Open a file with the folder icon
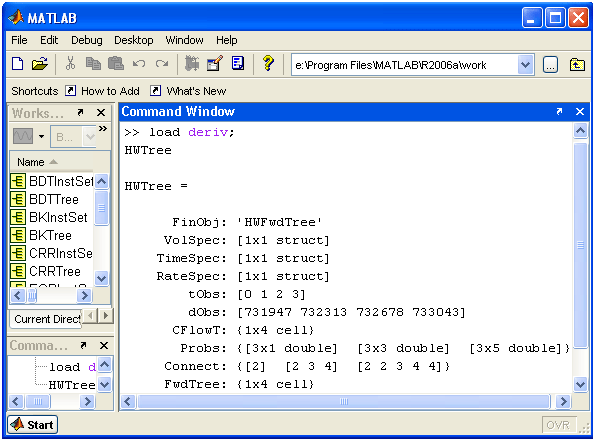 [x=40, y=64]
